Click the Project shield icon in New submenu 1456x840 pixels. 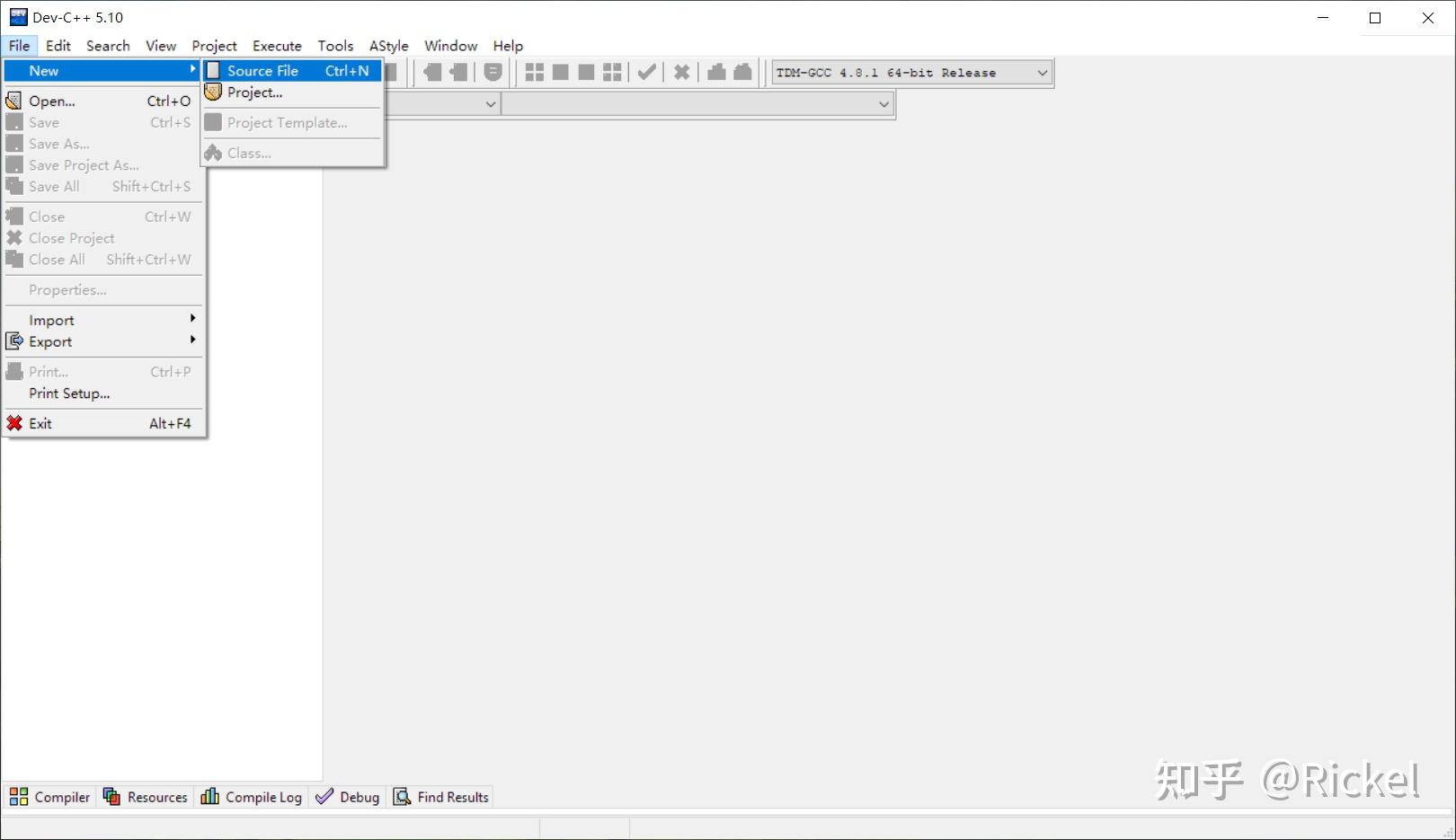pyautogui.click(x=213, y=93)
